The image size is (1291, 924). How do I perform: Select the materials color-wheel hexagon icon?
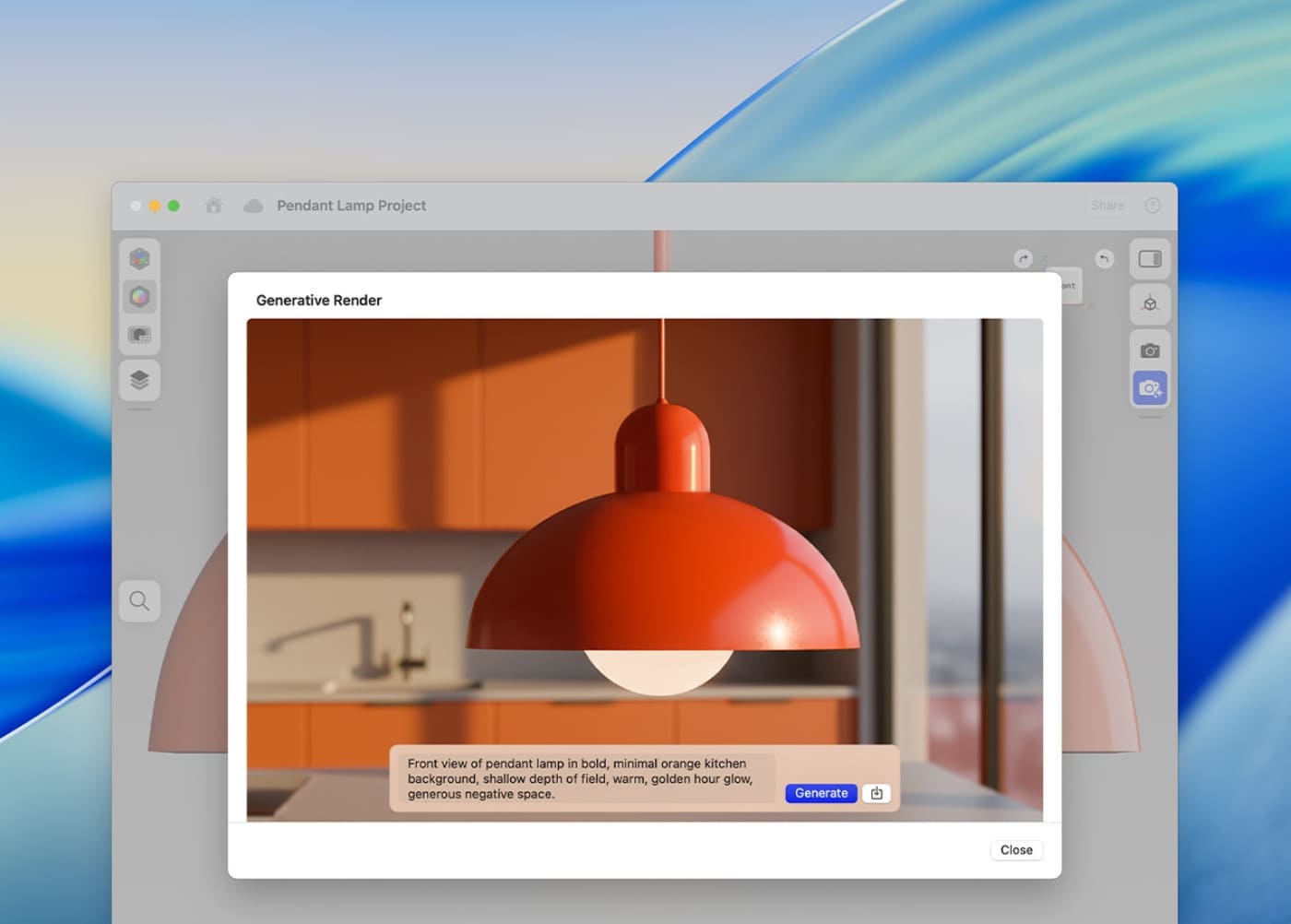point(139,297)
